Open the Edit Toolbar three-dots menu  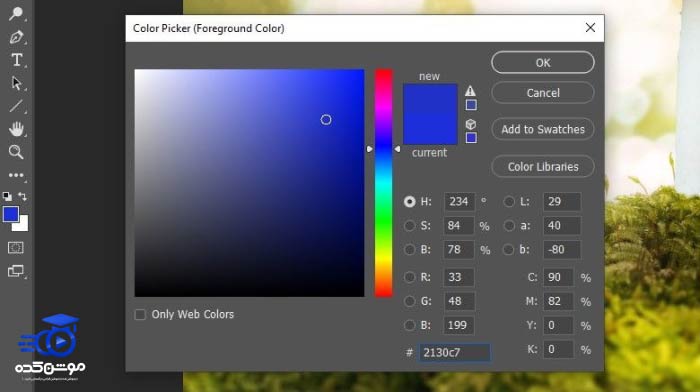(x=16, y=175)
